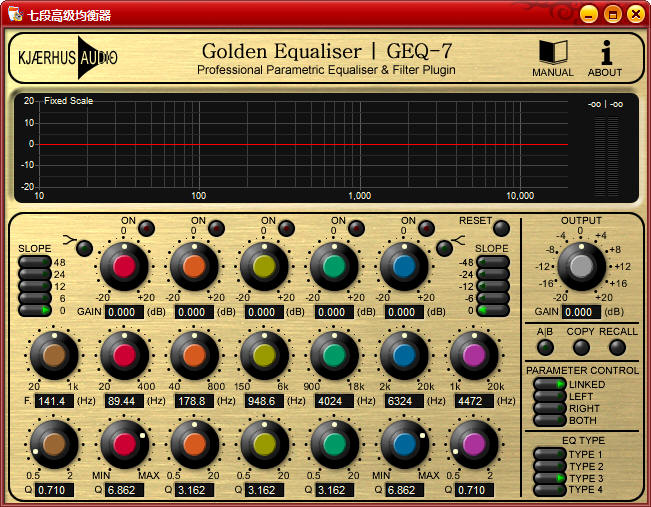
Task: Select EQ TYPE 2
Action: [550, 466]
